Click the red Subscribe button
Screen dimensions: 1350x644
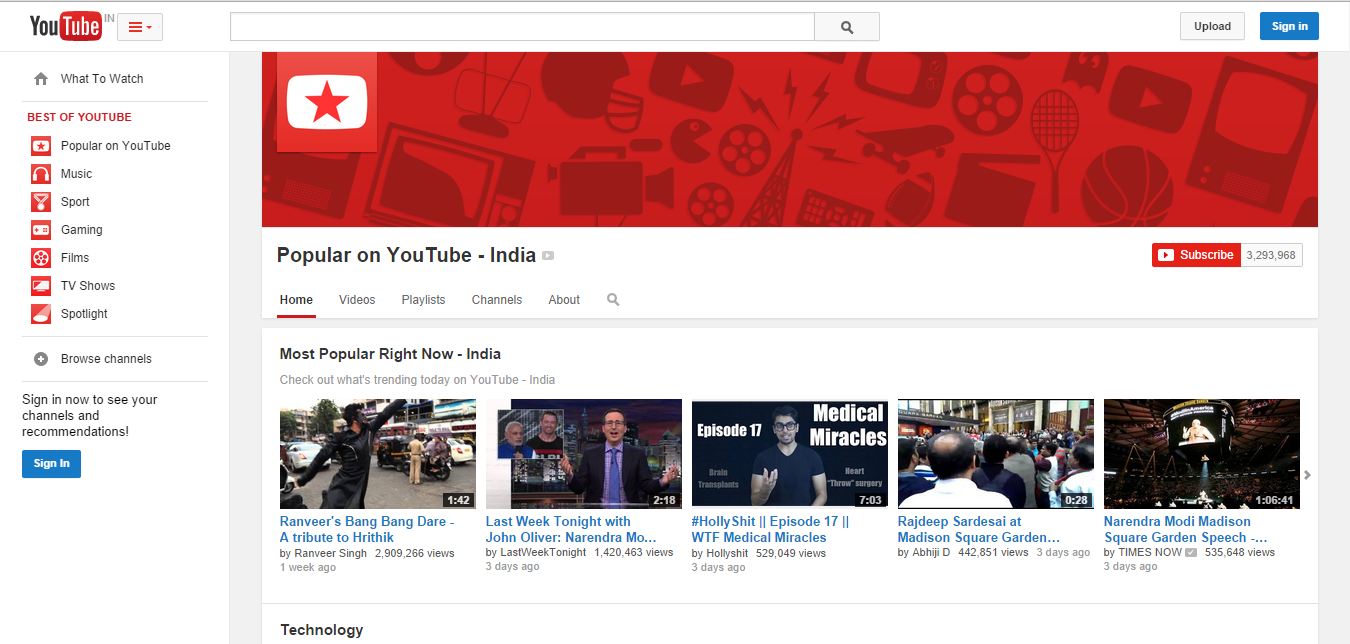point(1196,255)
